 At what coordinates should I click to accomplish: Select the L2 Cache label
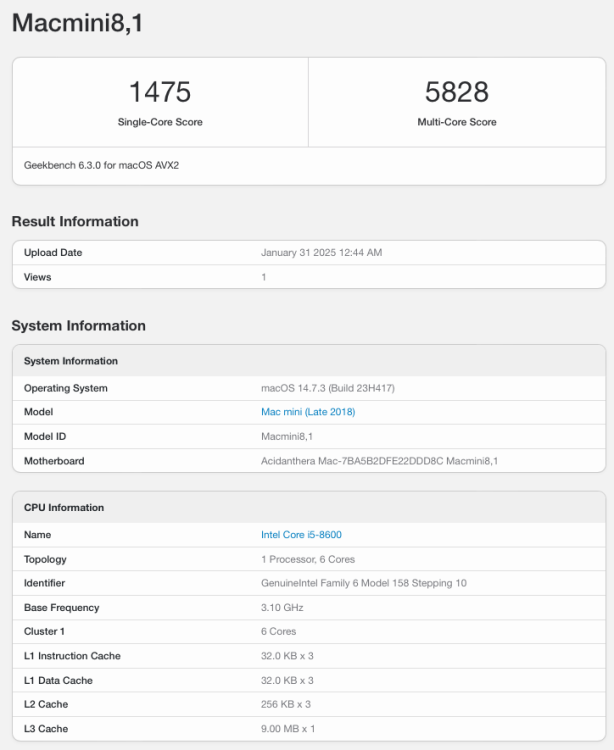tap(46, 705)
